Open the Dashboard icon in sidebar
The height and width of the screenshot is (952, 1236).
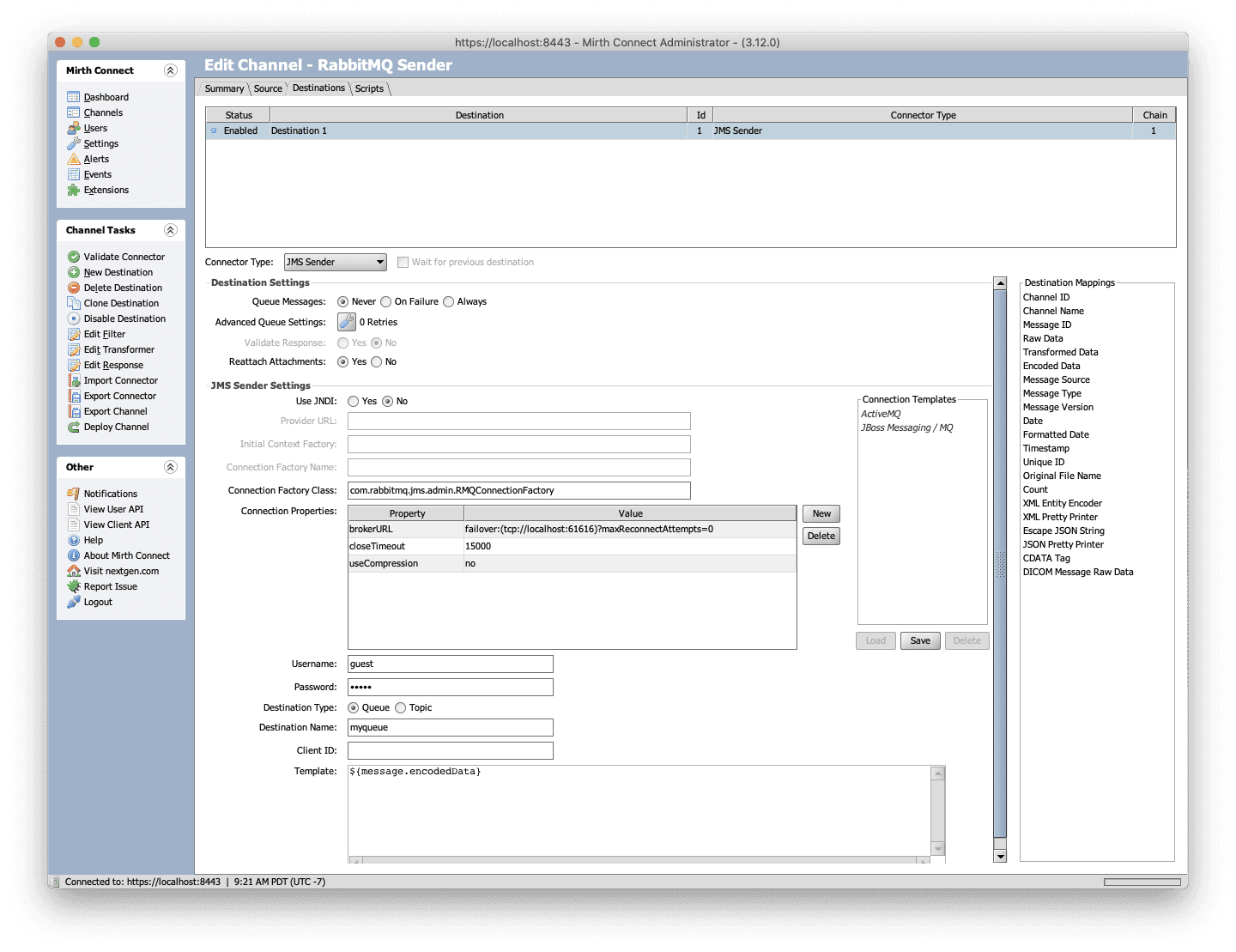click(74, 97)
